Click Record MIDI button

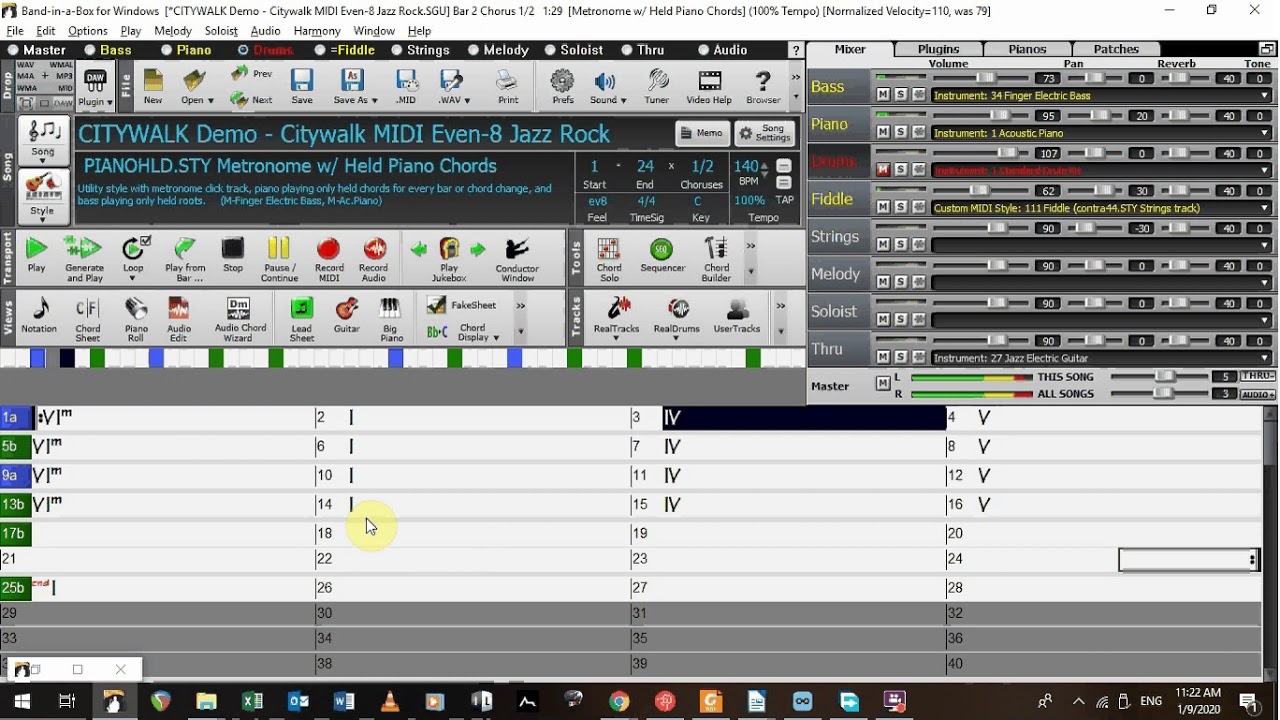[x=329, y=259]
